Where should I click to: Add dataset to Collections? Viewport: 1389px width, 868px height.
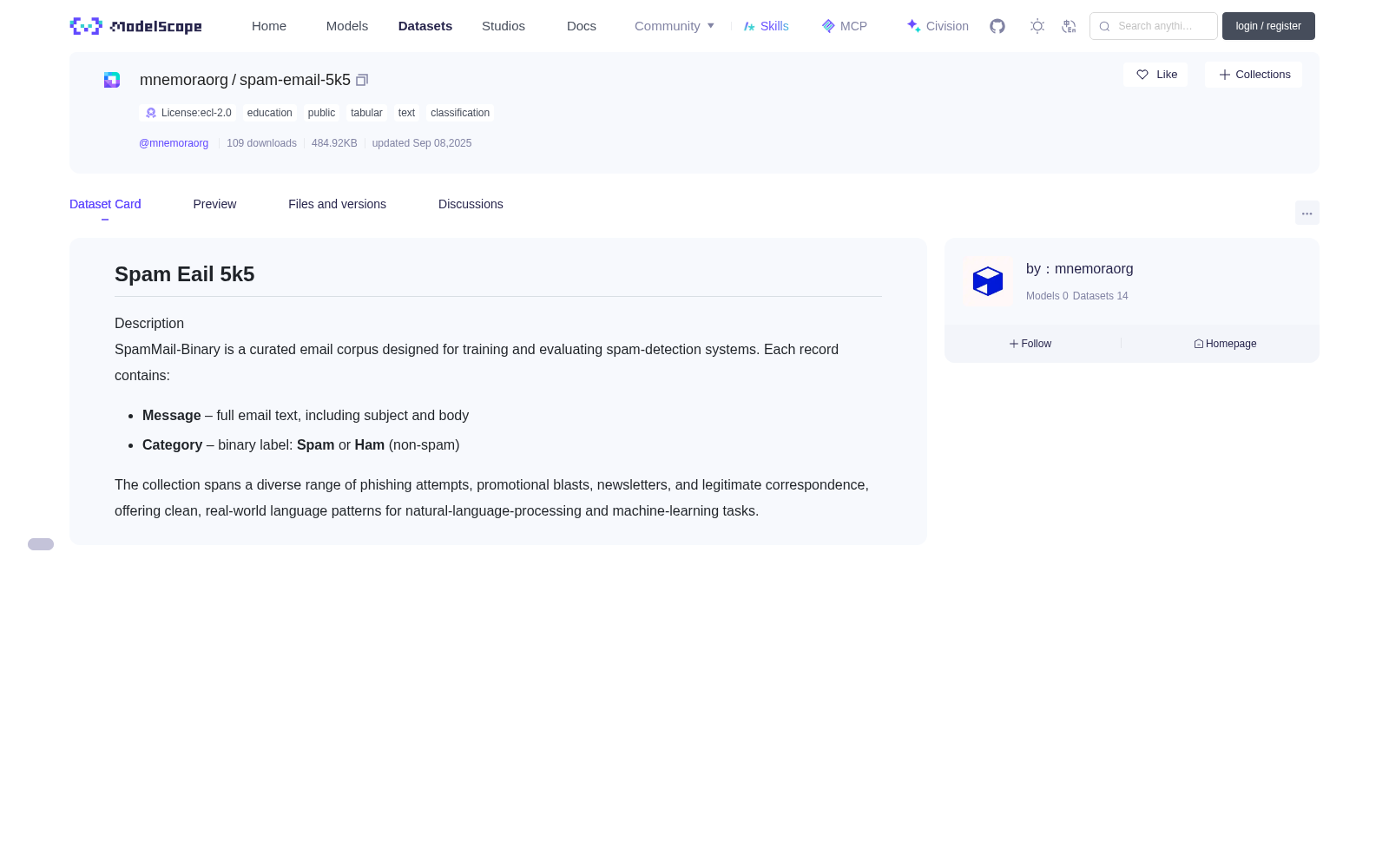[x=1254, y=75]
